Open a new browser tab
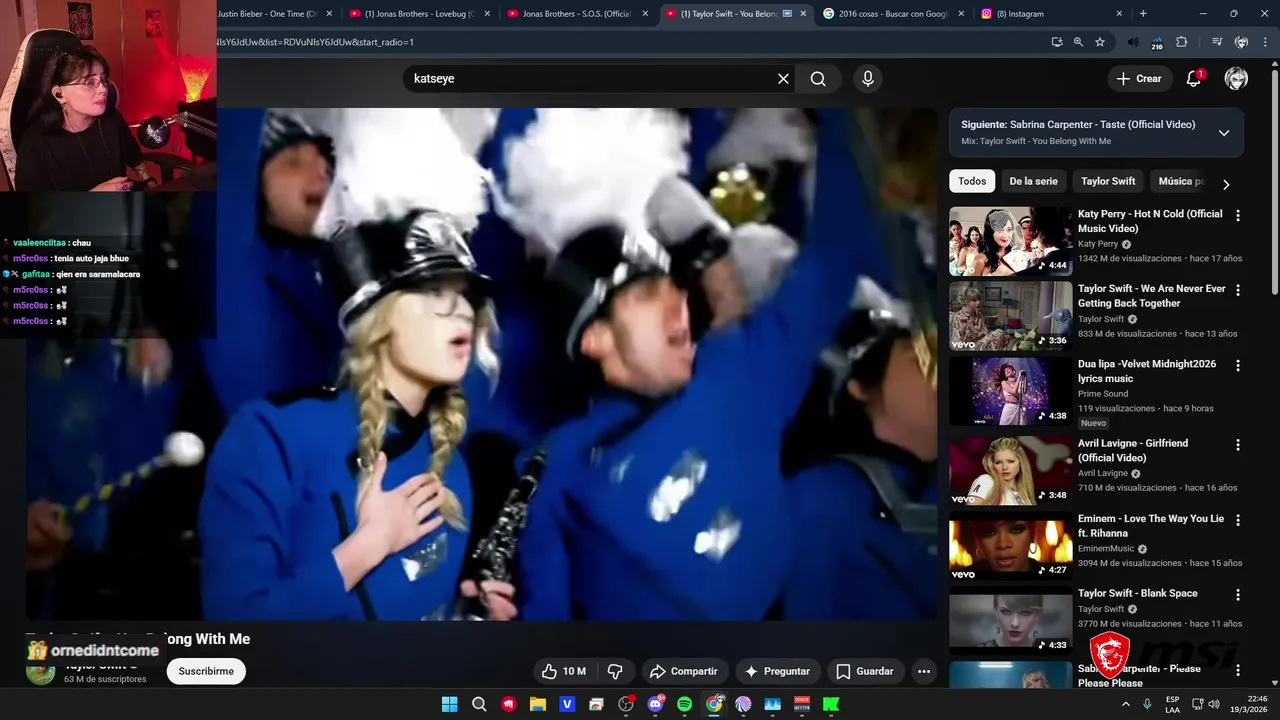Image resolution: width=1280 pixels, height=720 pixels. [x=1143, y=14]
